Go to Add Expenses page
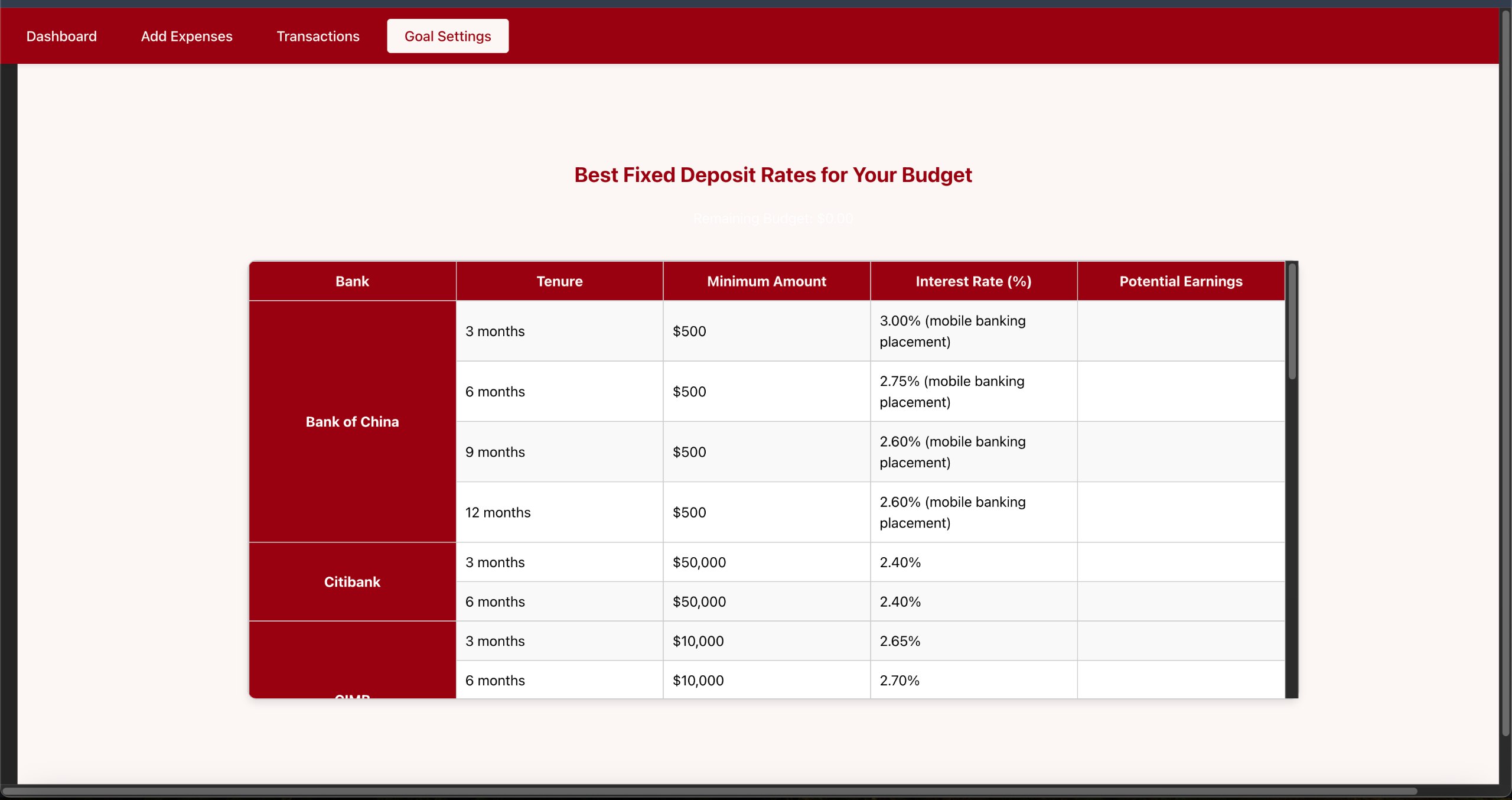Viewport: 1512px width, 800px height. 187,36
